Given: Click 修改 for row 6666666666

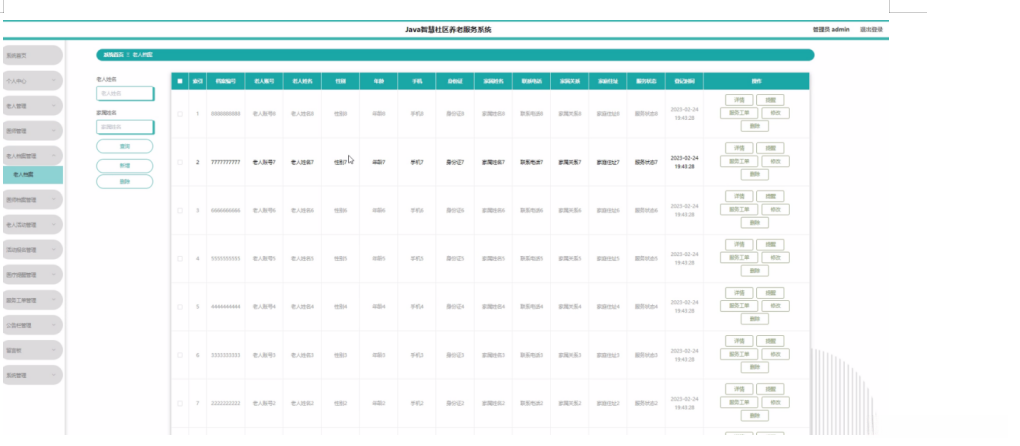Looking at the screenshot, I should [775, 209].
